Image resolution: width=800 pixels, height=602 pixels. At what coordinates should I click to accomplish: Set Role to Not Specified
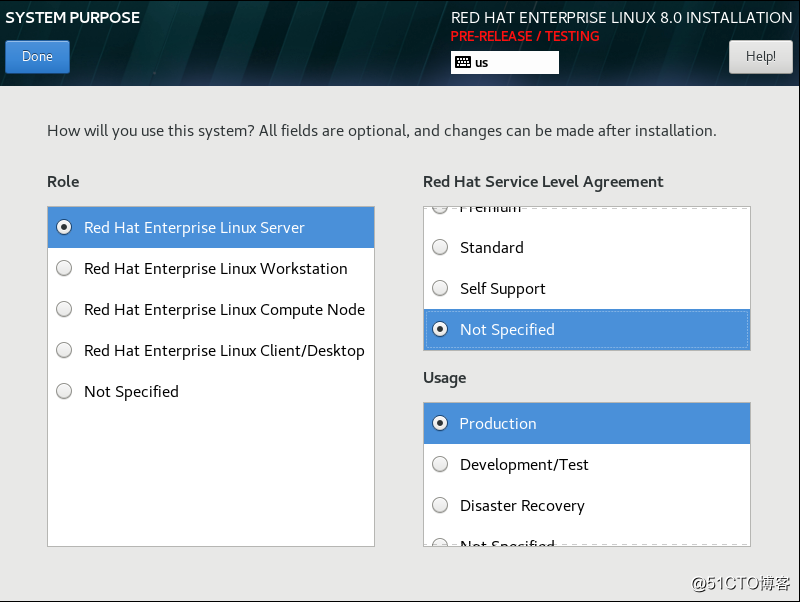211,391
